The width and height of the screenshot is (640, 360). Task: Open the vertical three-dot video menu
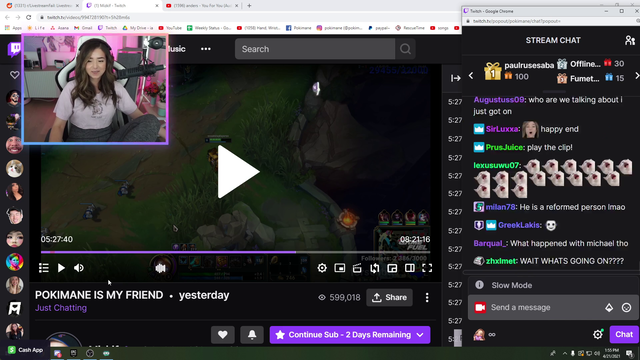point(427,298)
